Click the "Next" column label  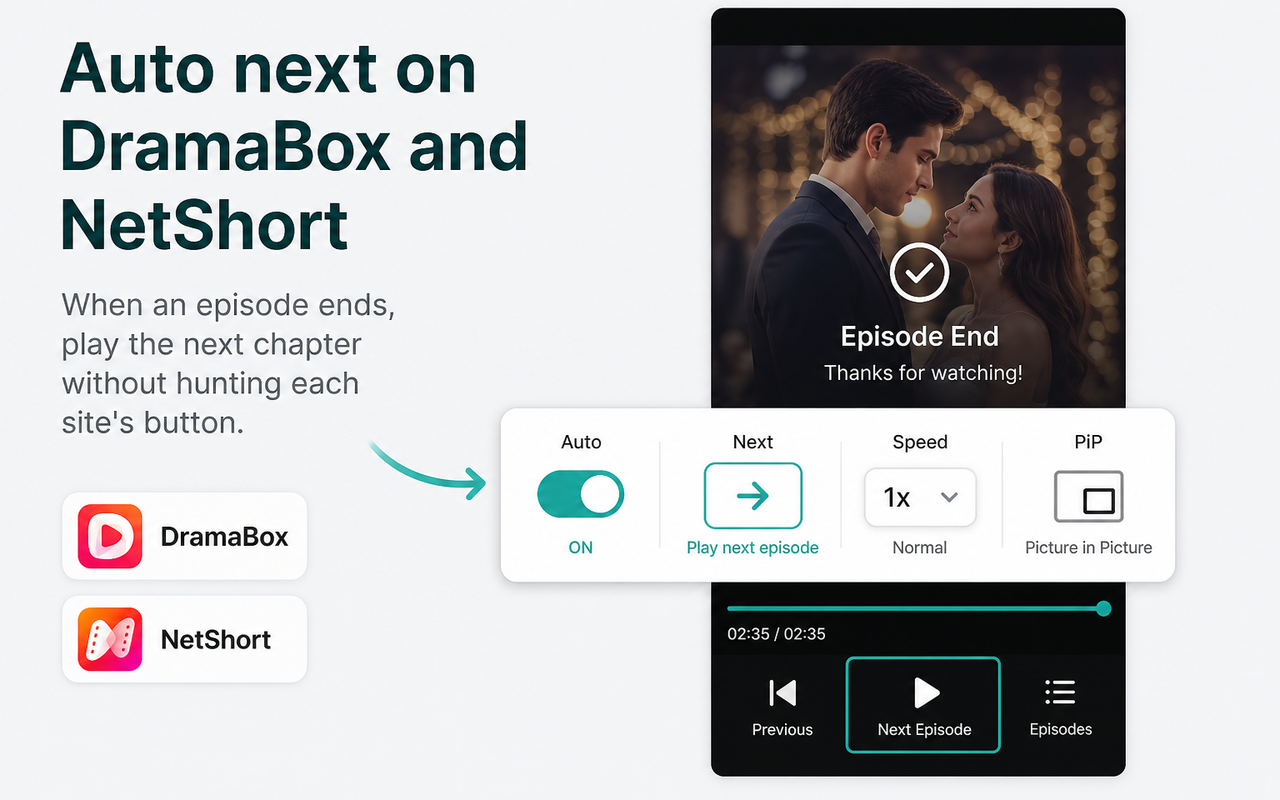click(x=753, y=442)
